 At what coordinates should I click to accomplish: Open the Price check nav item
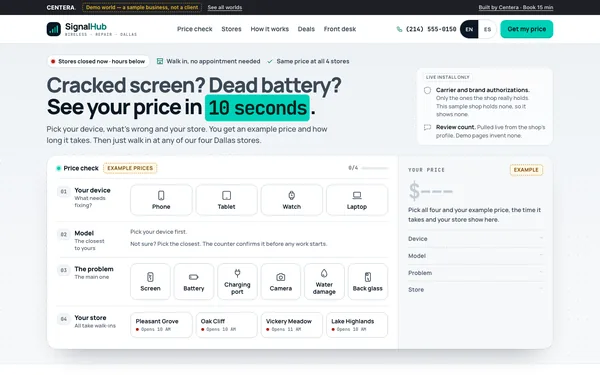[x=194, y=29]
